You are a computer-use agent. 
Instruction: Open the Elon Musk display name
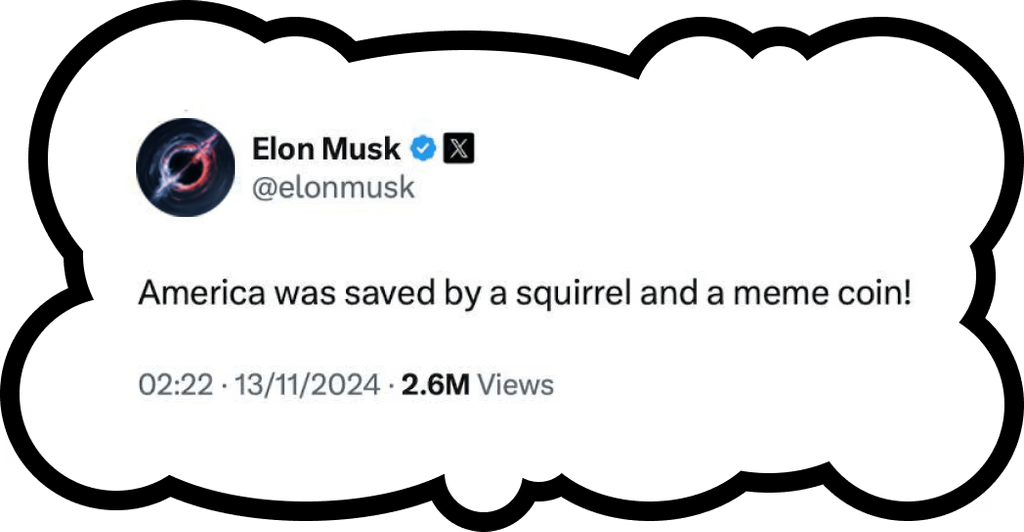(327, 150)
